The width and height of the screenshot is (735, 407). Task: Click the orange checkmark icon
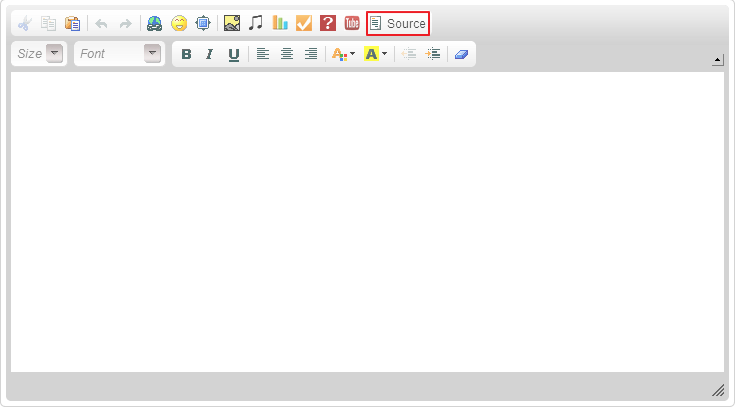click(304, 23)
